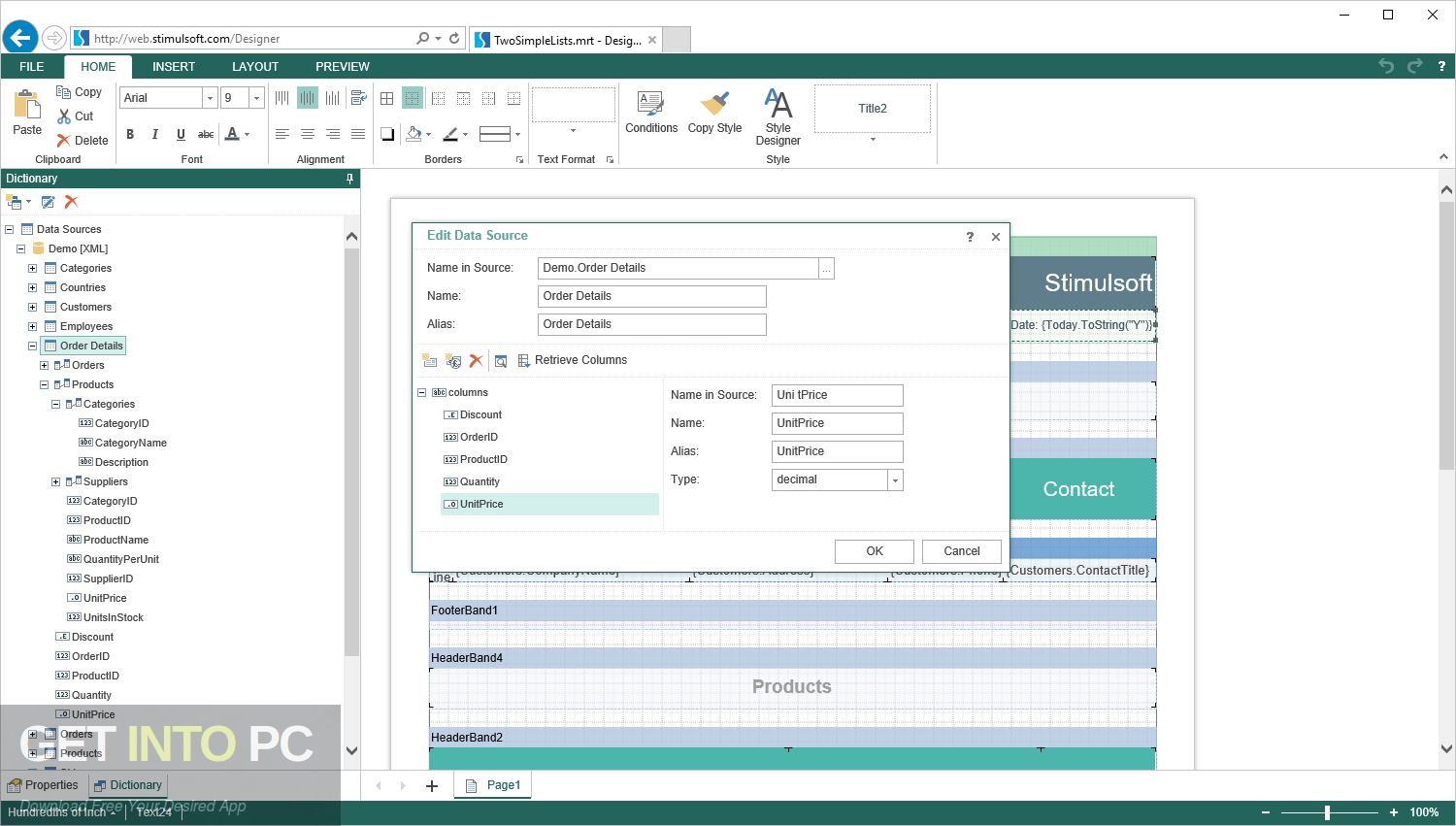
Task: Toggle Bold formatting
Action: tap(130, 134)
